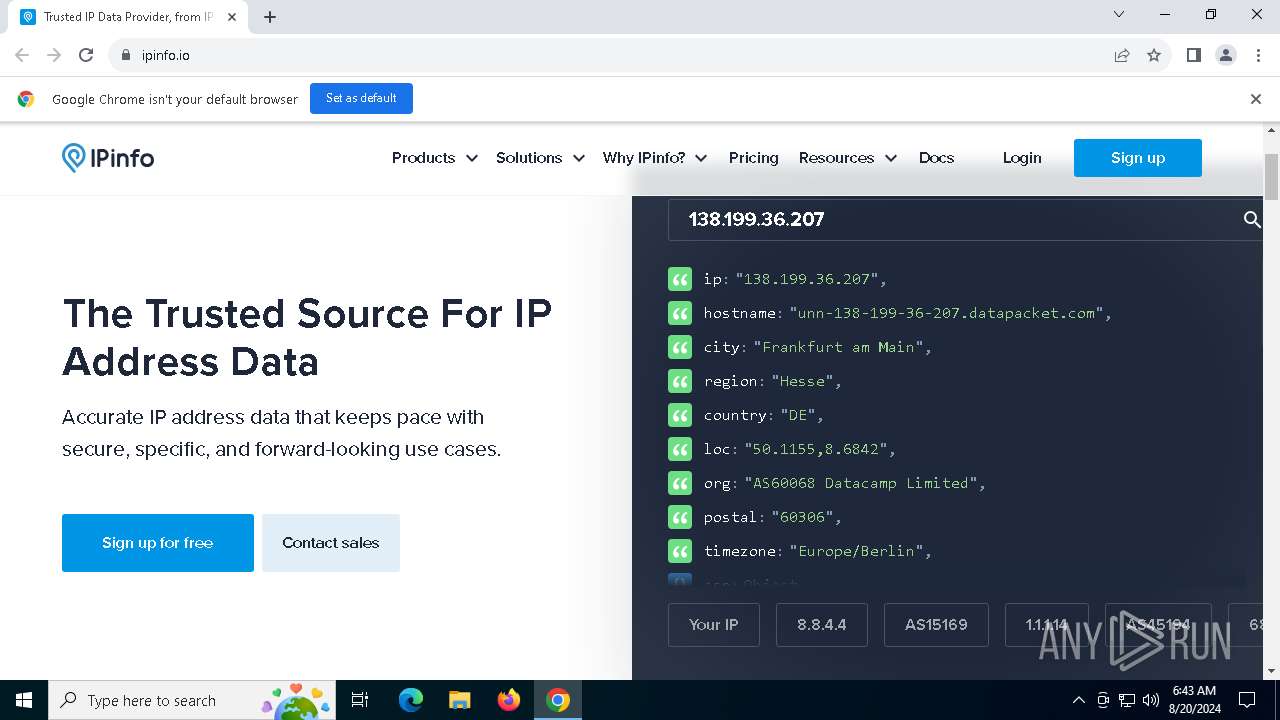The height and width of the screenshot is (720, 1280).
Task: Open the Pricing page
Action: point(753,158)
